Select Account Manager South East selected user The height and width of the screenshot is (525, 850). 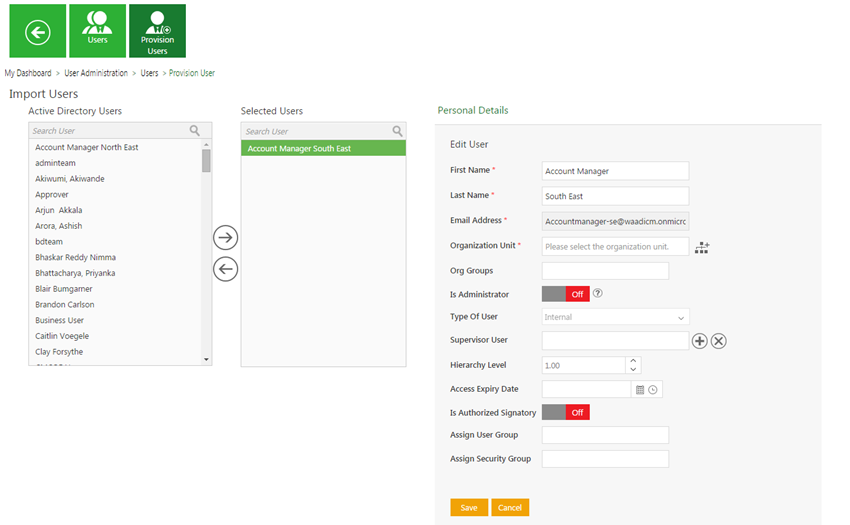click(x=324, y=148)
